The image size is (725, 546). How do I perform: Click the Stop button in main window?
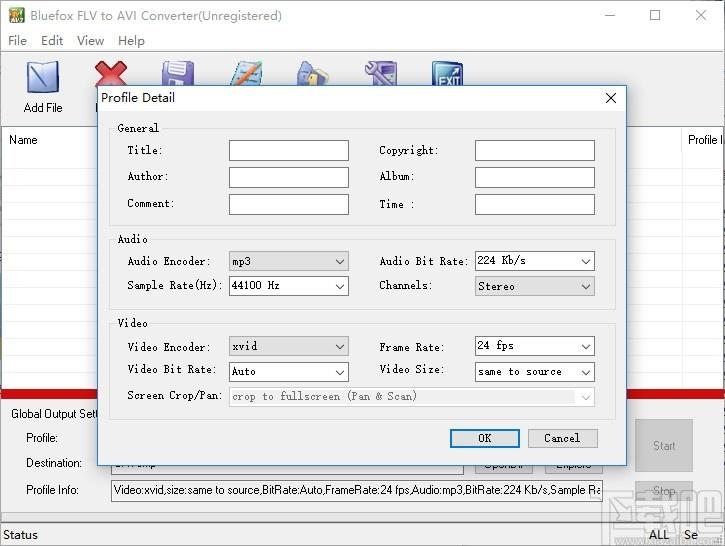click(x=664, y=491)
